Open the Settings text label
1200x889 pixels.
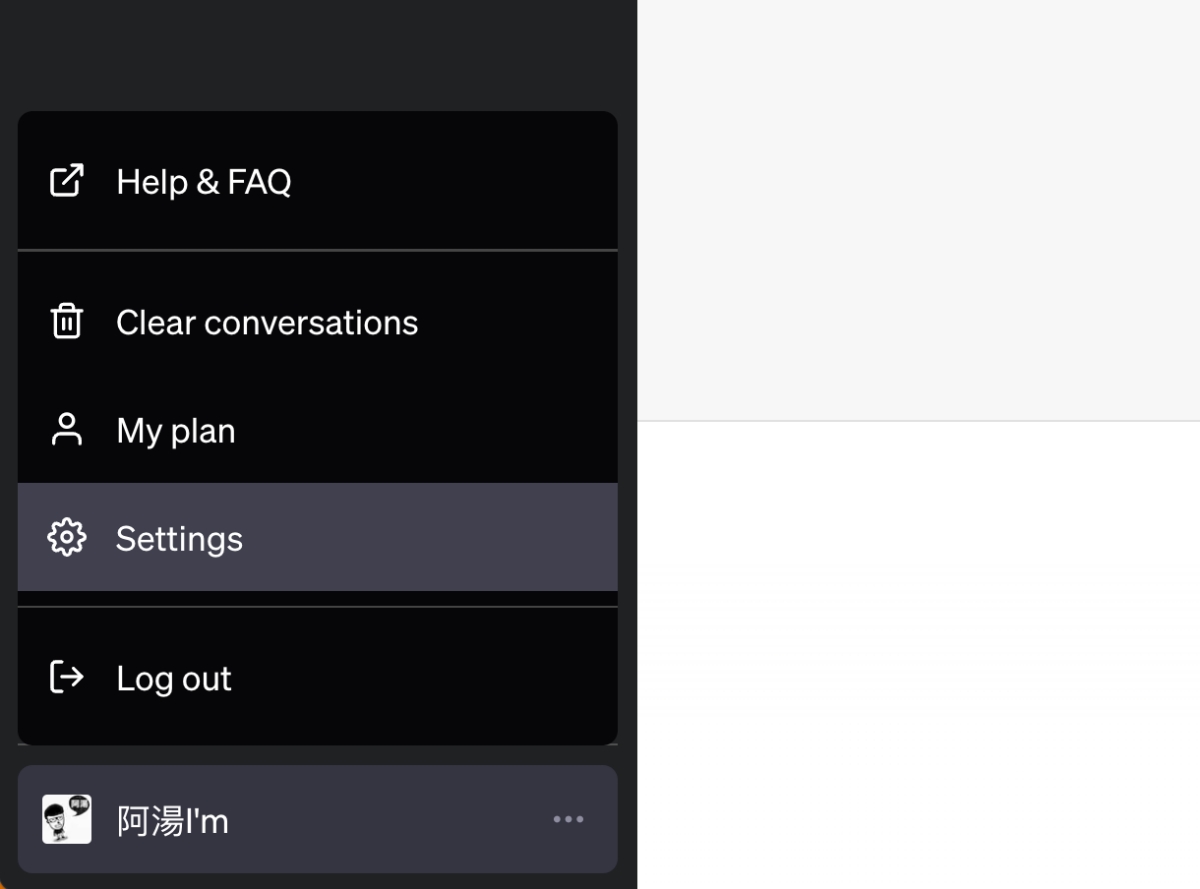coord(179,539)
